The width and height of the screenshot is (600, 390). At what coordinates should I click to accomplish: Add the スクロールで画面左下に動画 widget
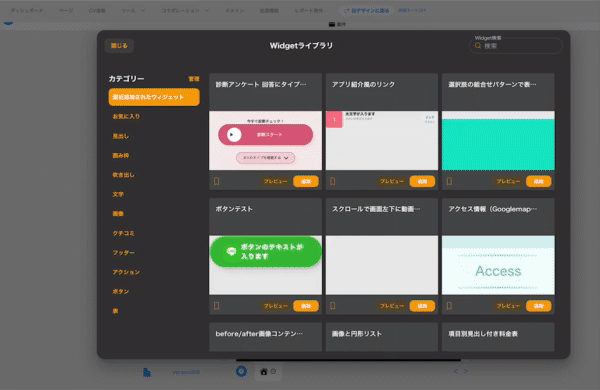click(x=422, y=306)
